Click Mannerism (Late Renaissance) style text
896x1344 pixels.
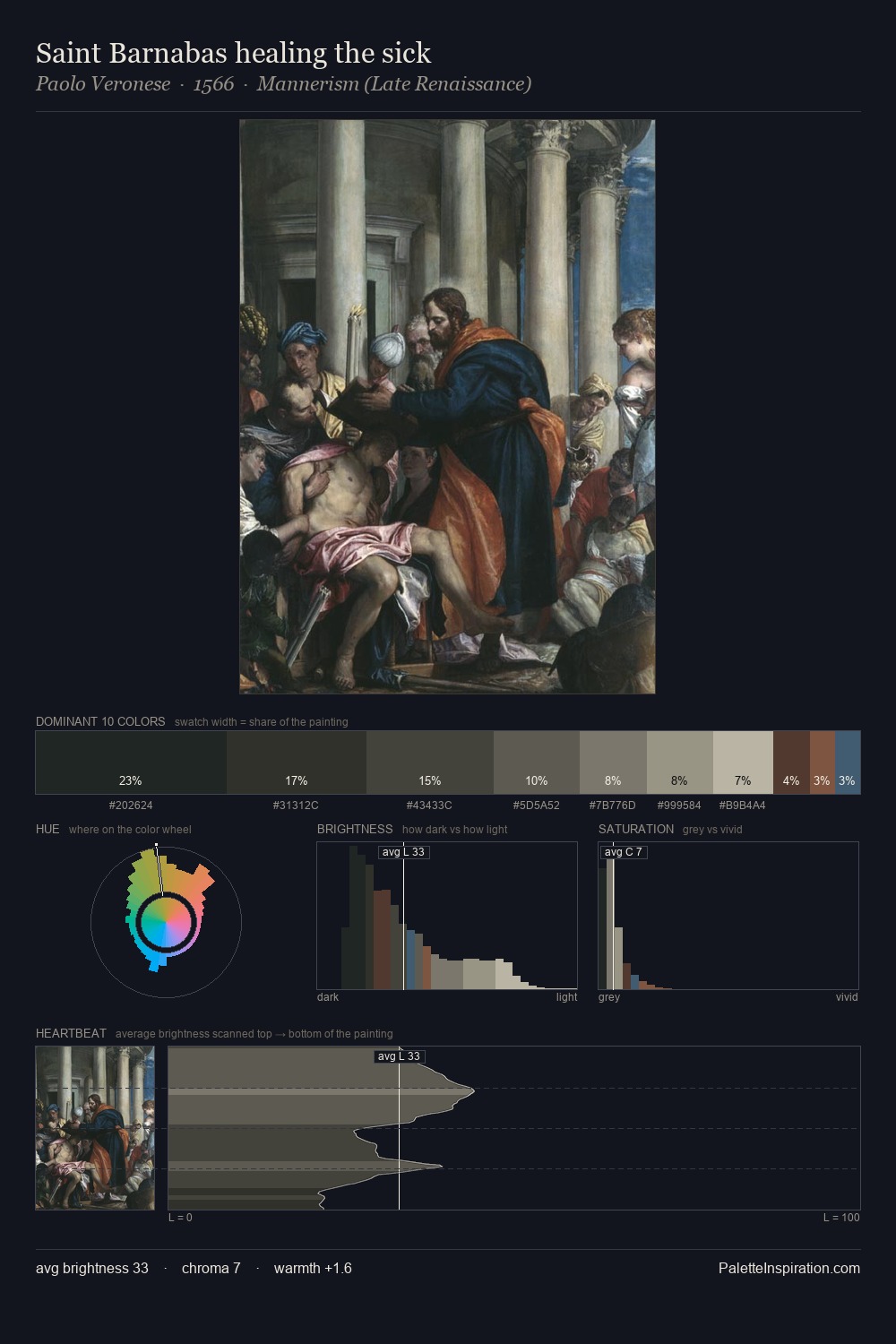tap(394, 84)
